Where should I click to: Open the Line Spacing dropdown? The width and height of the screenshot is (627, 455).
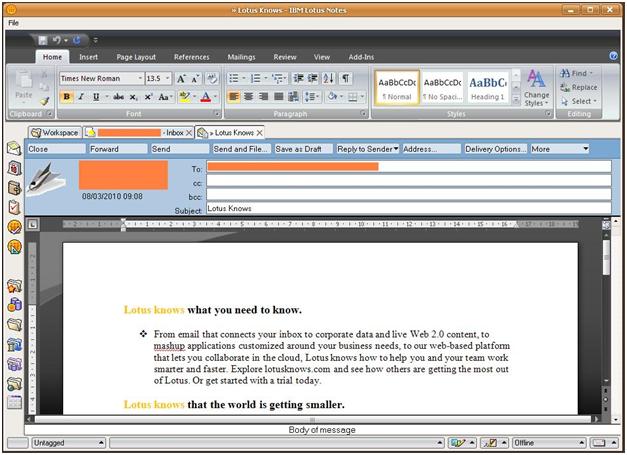[x=311, y=96]
